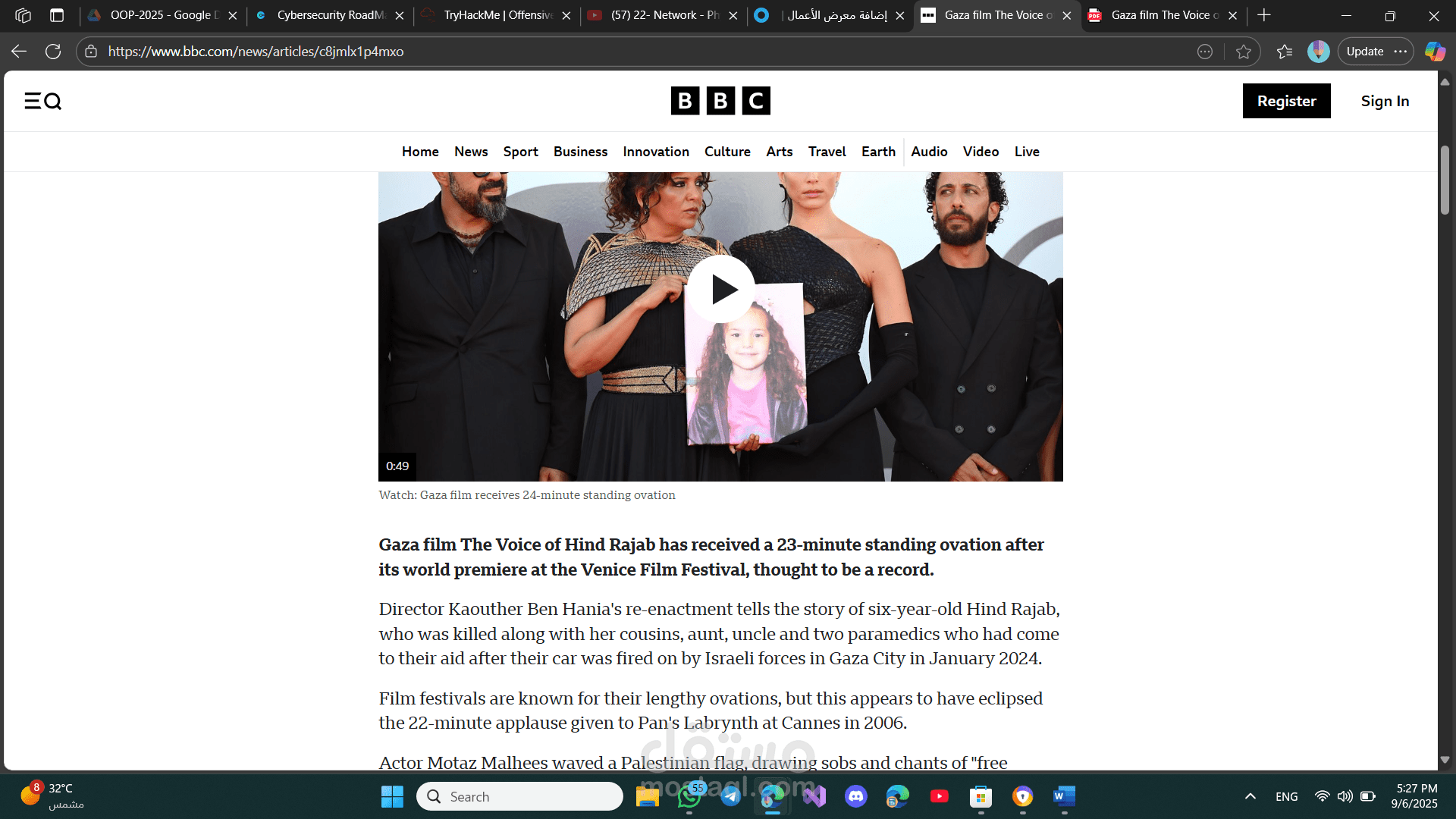Open Microsoft Word from the taskbar
The width and height of the screenshot is (1456, 819).
coord(1065,797)
